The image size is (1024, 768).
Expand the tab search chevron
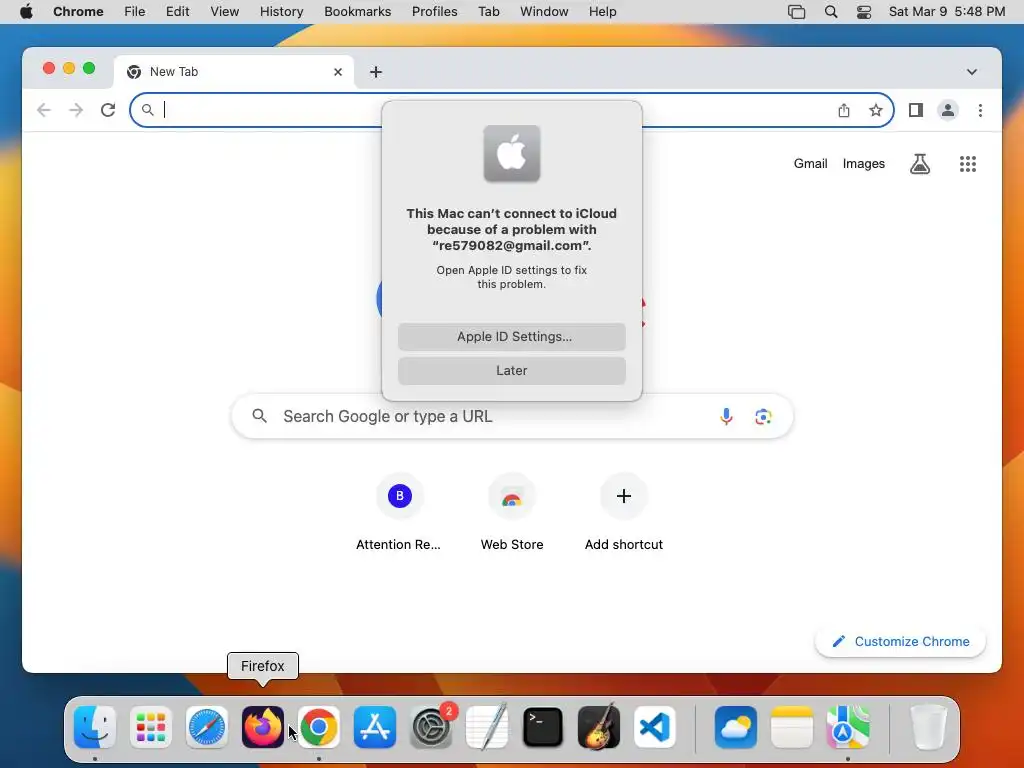click(972, 72)
